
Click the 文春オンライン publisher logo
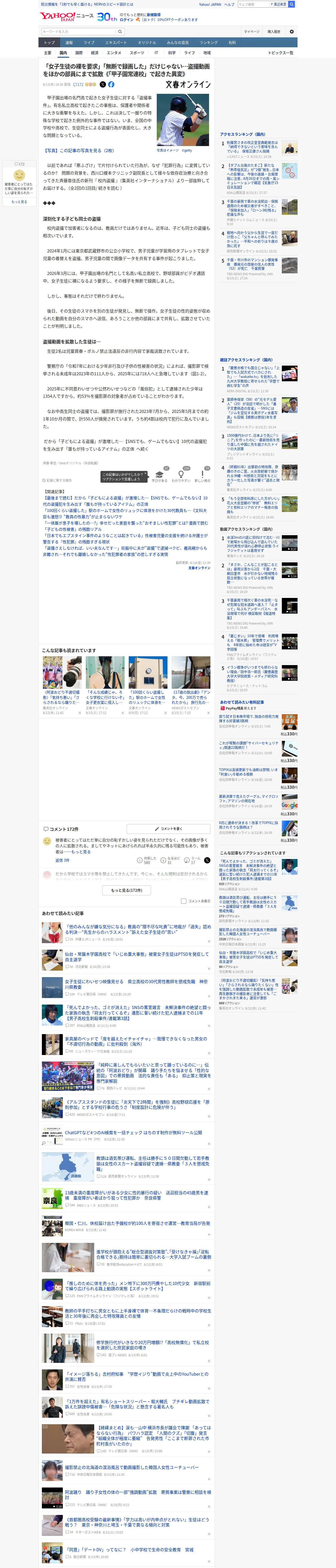click(x=188, y=85)
